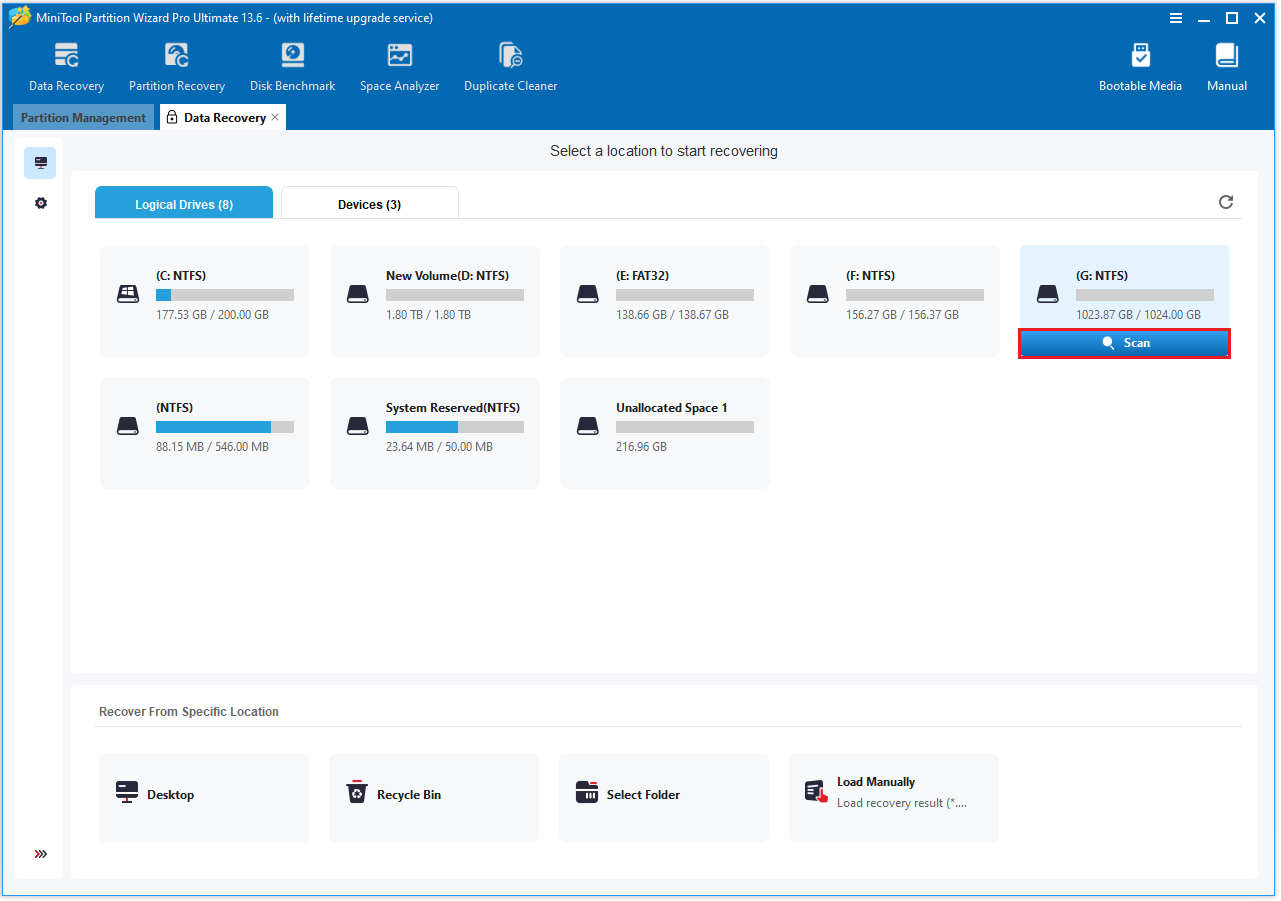Click the '1.80 TB / 1.80 TB' text

pos(428,315)
